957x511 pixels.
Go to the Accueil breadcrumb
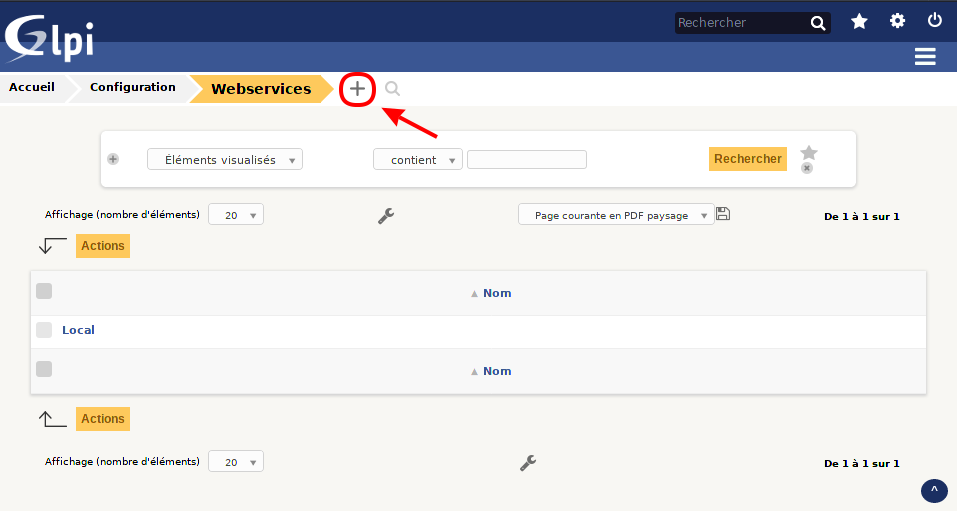pyautogui.click(x=32, y=87)
